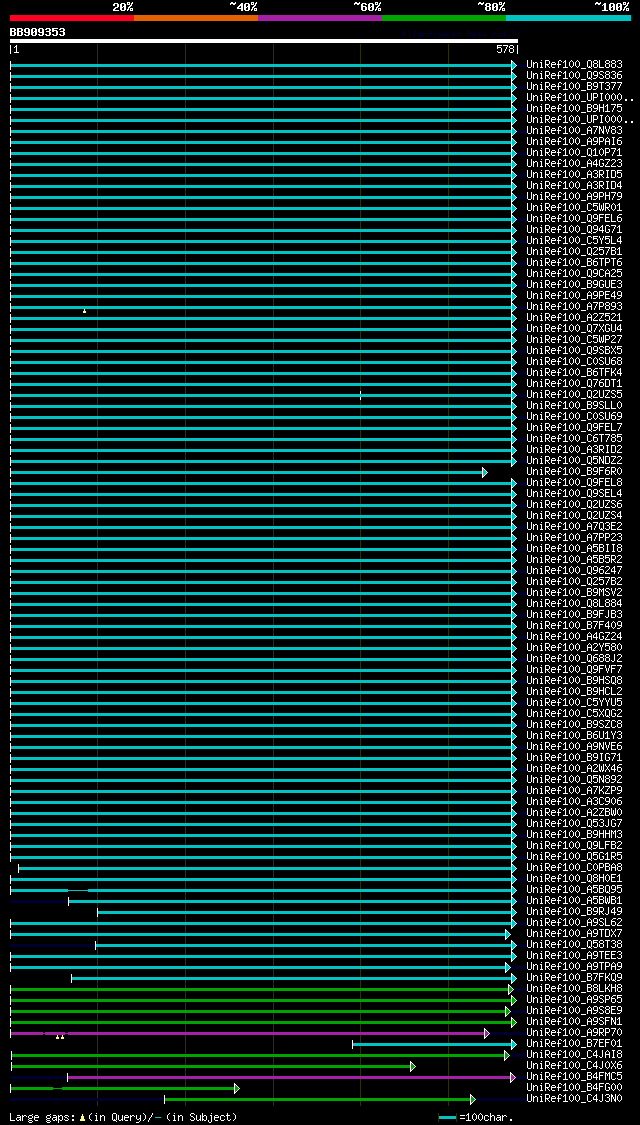Click the UniRef100_A4GZ23 label
Viewport: 640px width, 1125px height.
(574, 164)
